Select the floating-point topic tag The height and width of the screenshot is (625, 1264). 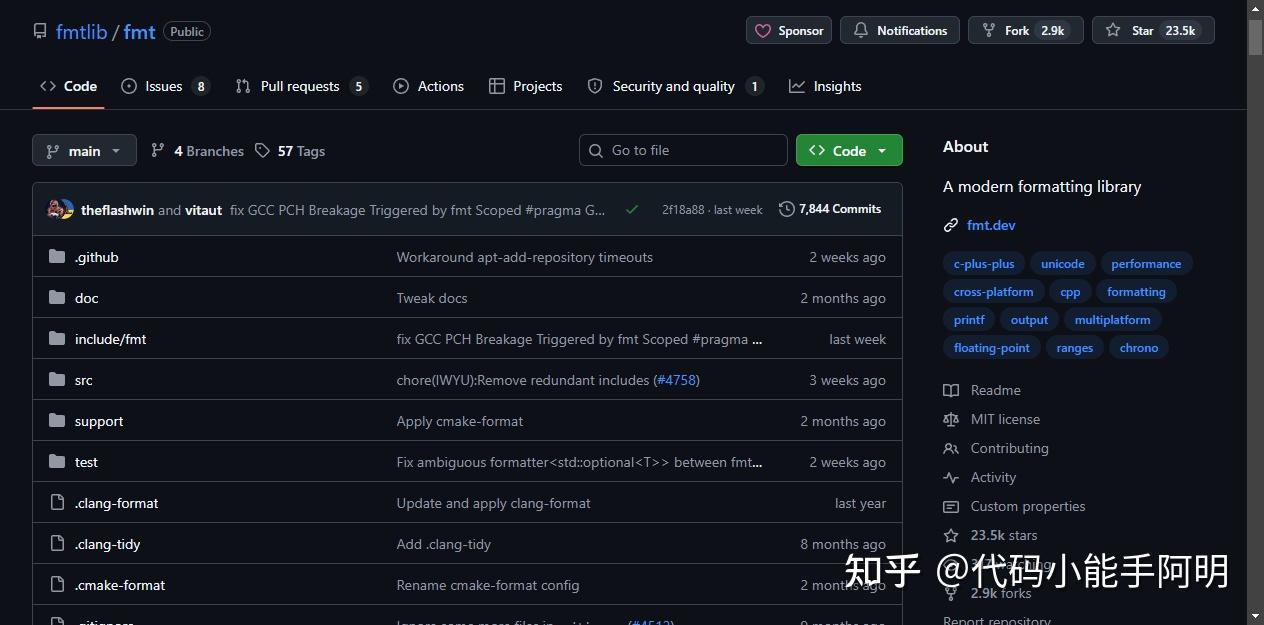click(x=992, y=348)
